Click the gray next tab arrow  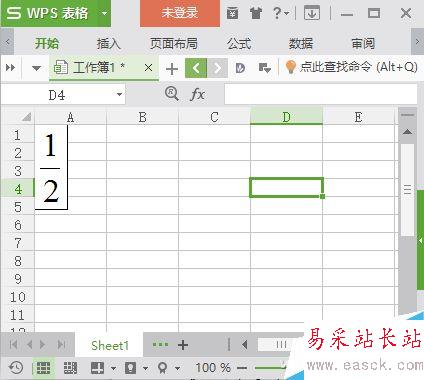pyautogui.click(x=217, y=68)
